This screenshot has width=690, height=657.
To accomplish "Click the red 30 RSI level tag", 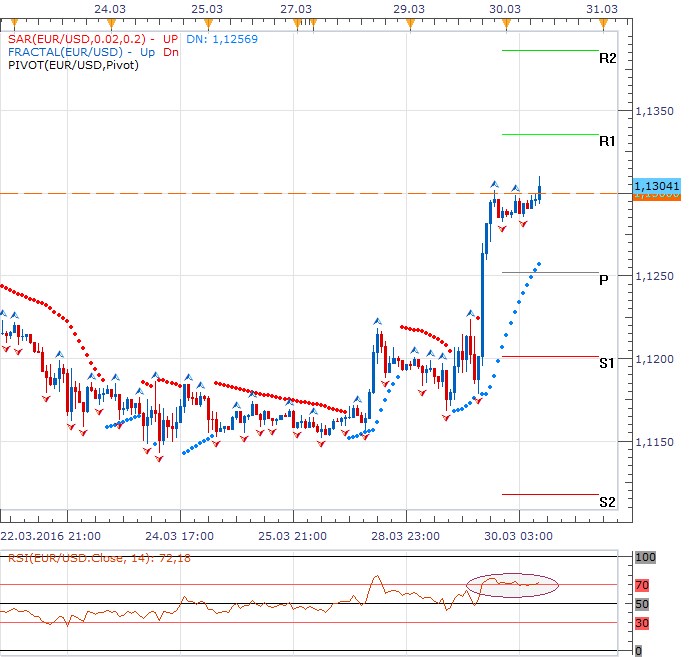I will (x=644, y=623).
